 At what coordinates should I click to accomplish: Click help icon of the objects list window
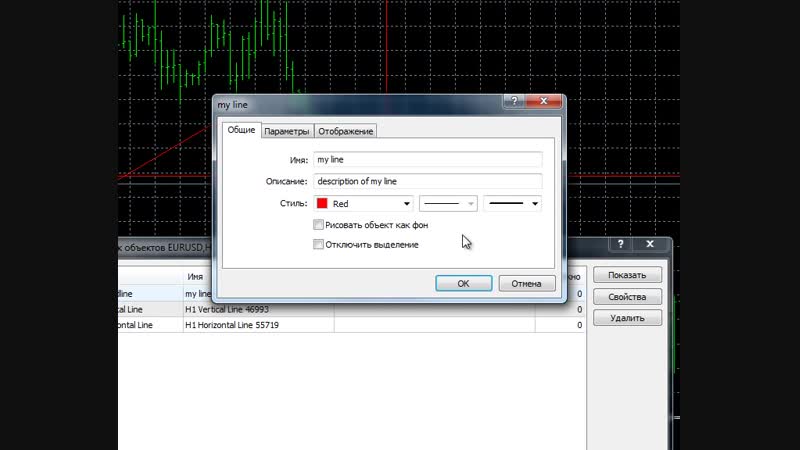click(621, 244)
